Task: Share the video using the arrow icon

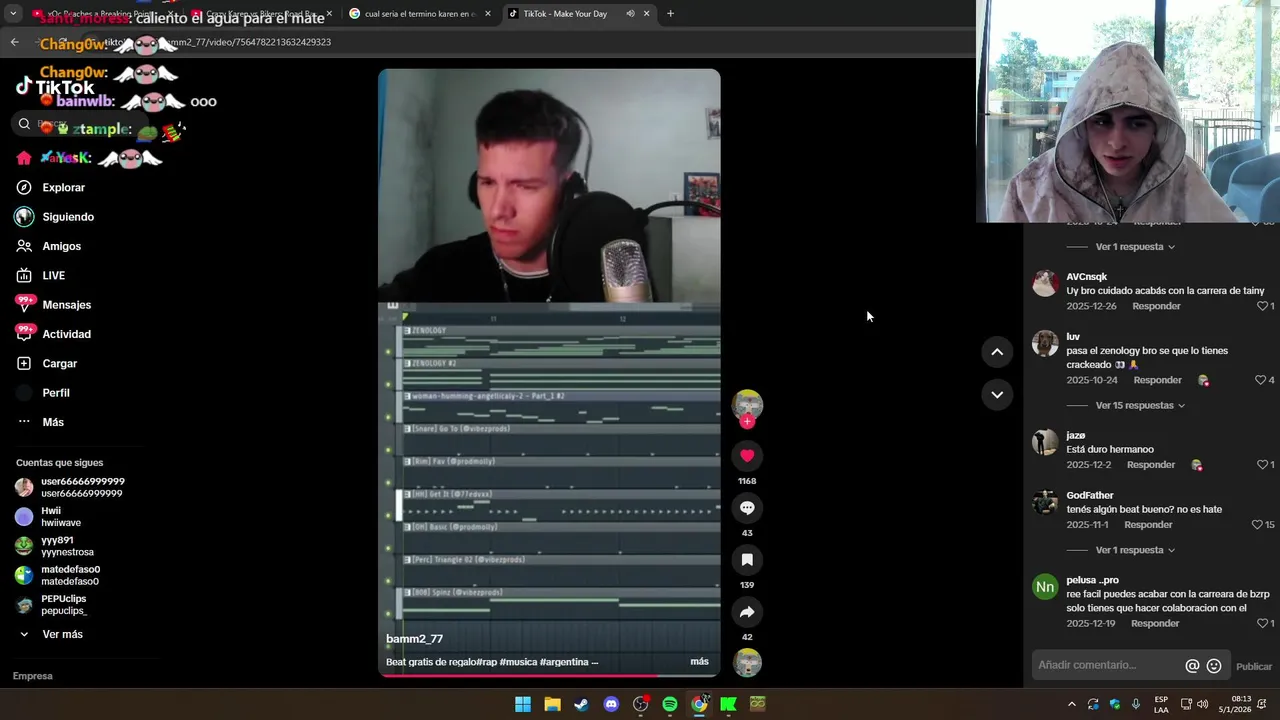Action: (747, 612)
